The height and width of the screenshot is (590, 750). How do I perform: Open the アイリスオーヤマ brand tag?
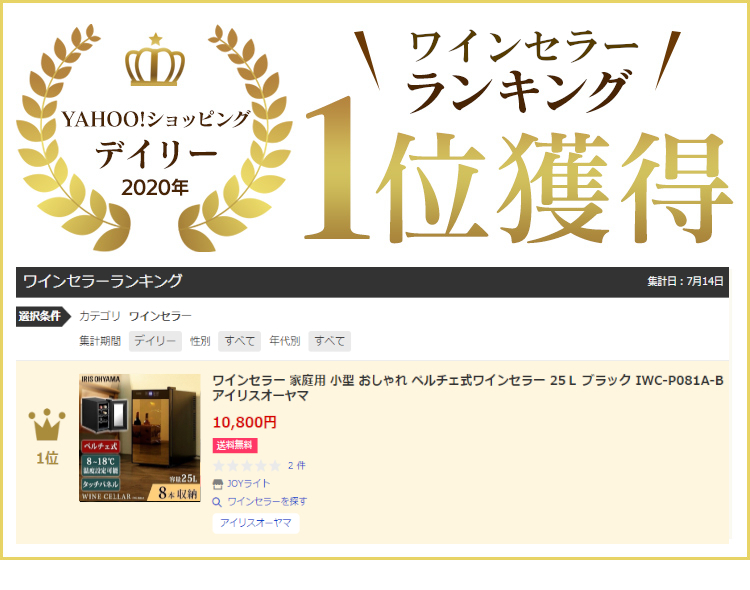point(256,523)
